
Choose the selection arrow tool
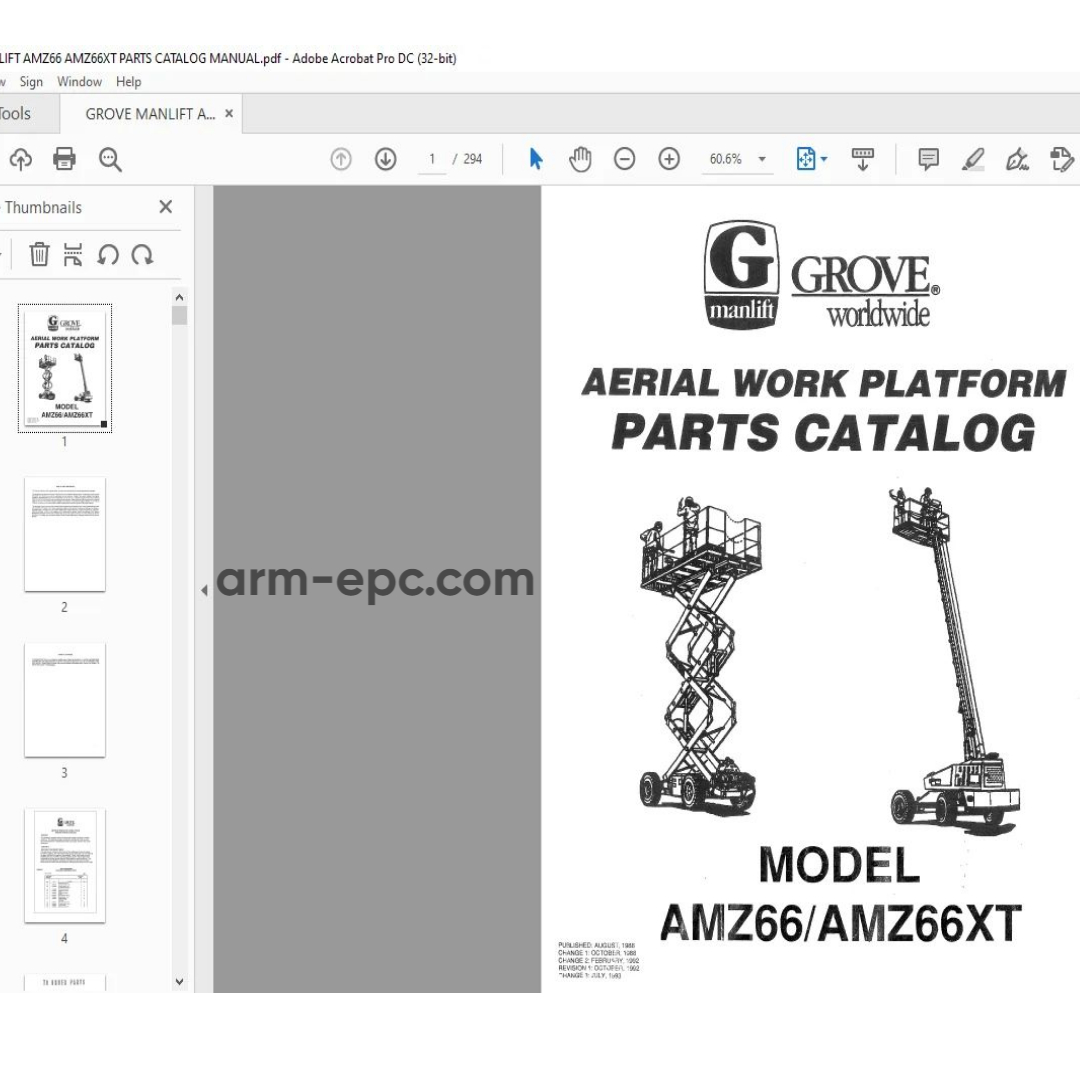(x=536, y=159)
